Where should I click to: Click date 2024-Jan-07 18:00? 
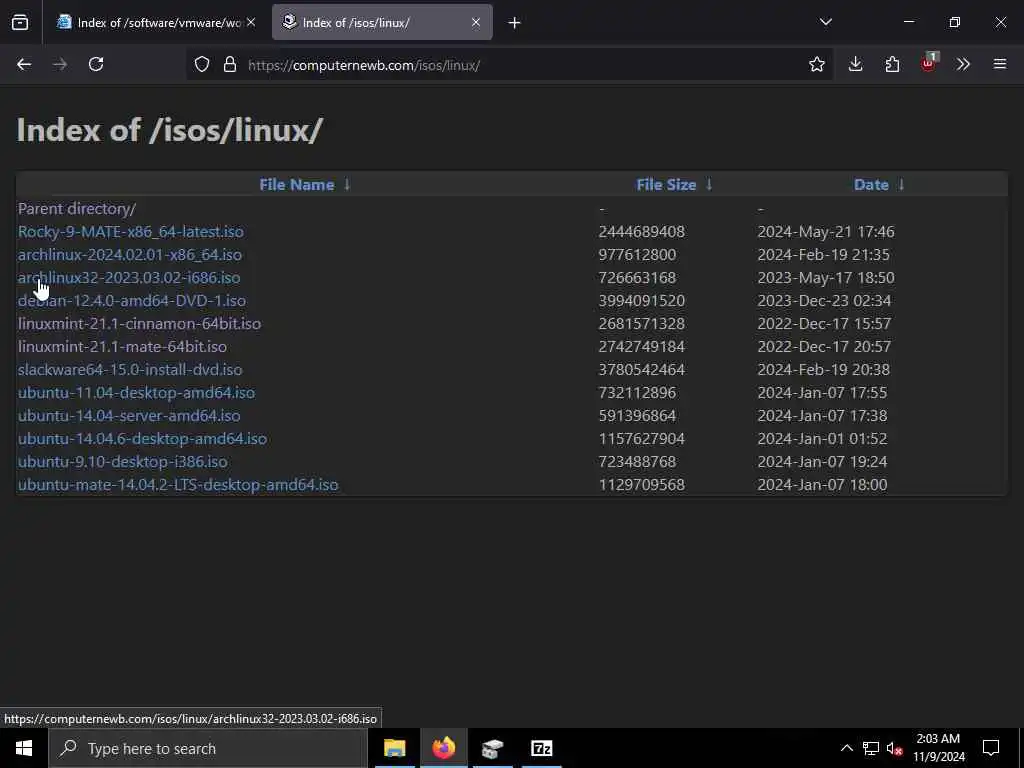point(822,485)
